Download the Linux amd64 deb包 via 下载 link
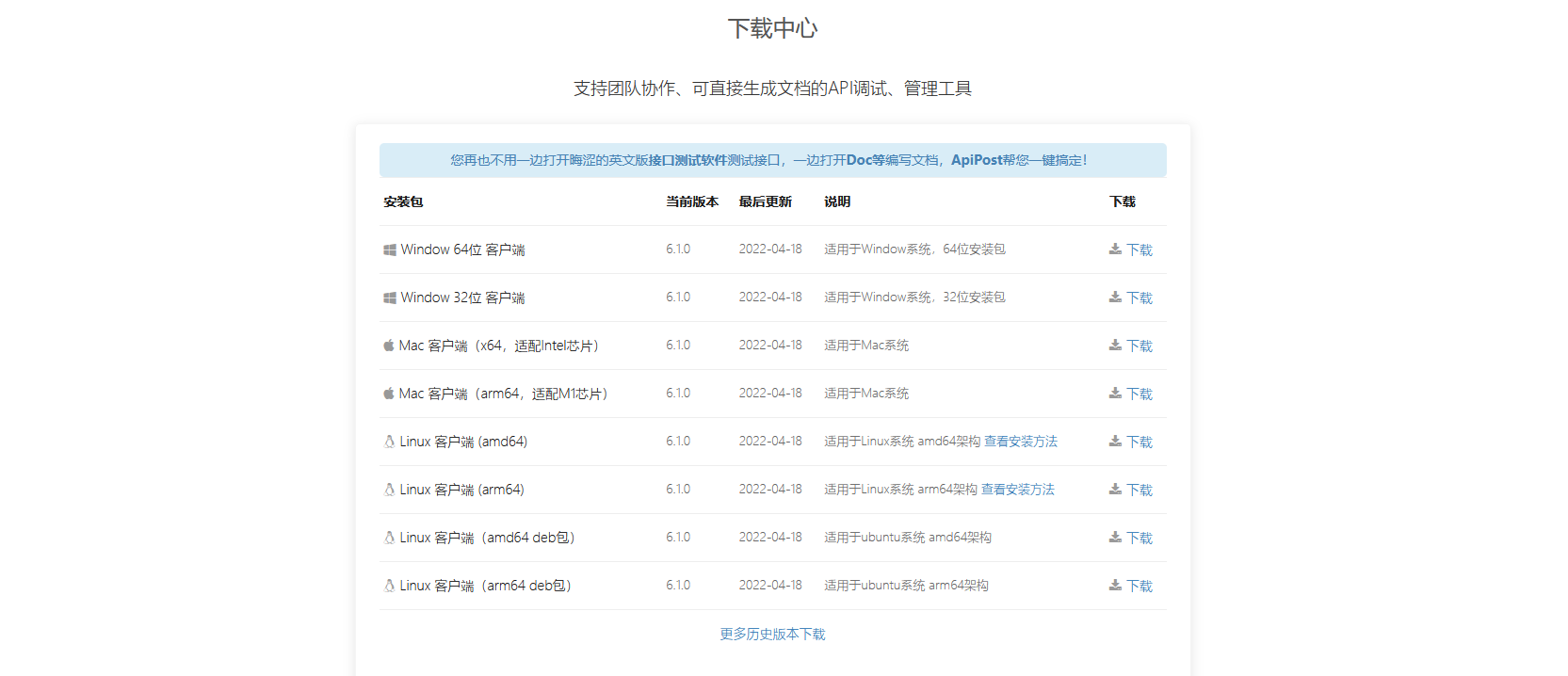The height and width of the screenshot is (676, 1568). (x=1140, y=539)
